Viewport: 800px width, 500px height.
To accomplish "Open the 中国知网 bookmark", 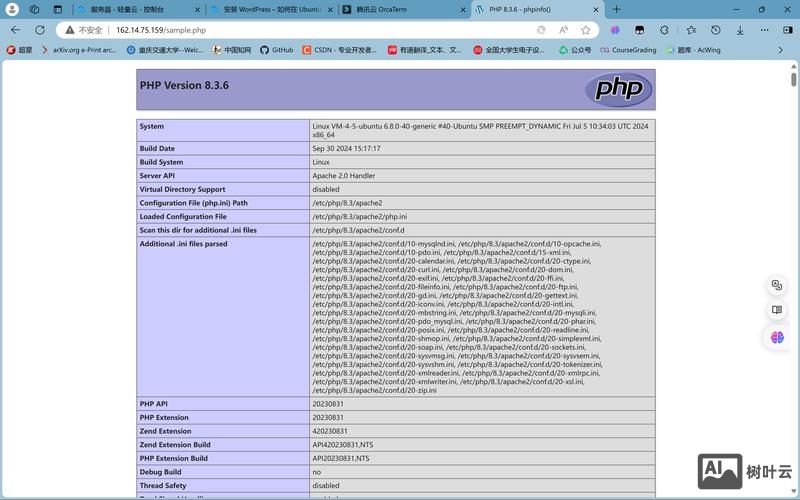I will click(231, 50).
